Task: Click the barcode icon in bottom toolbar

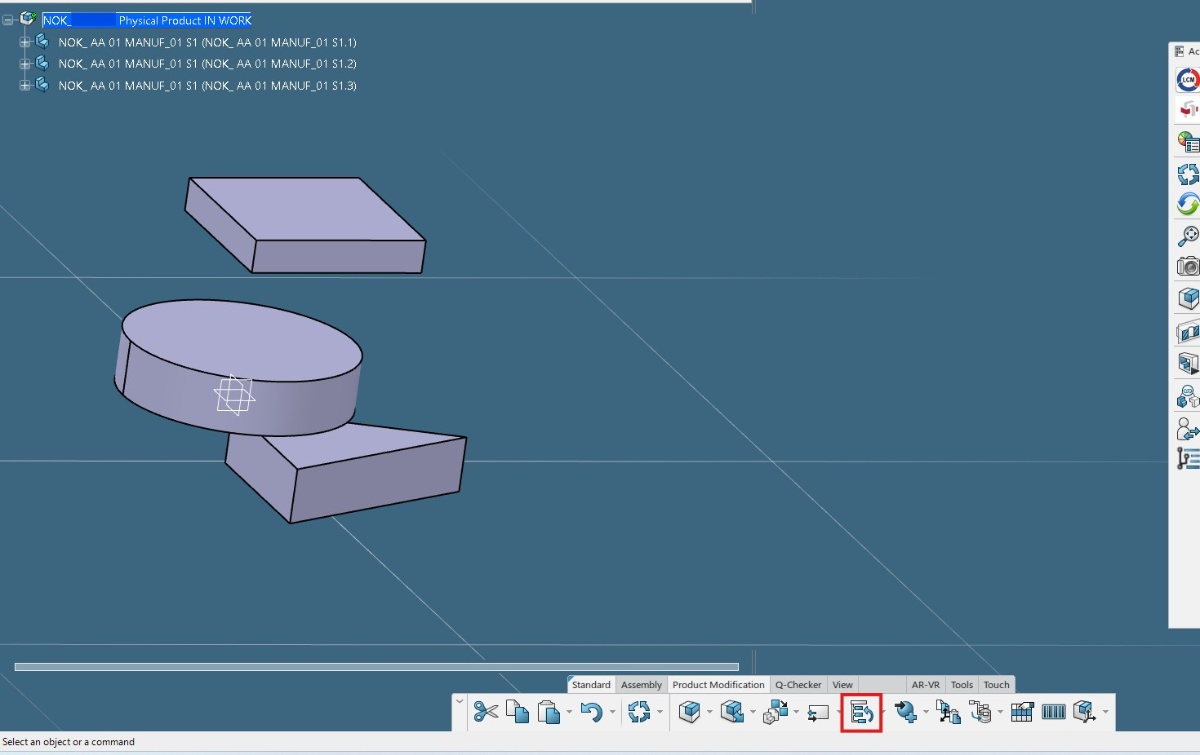Action: (x=1054, y=712)
